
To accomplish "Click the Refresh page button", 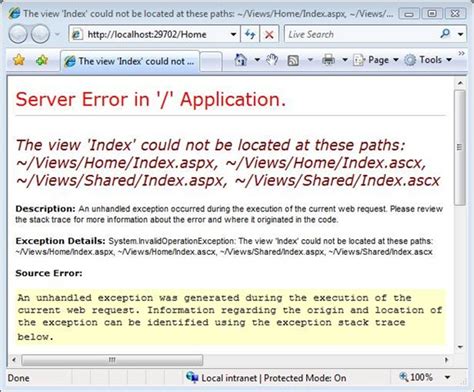I will point(250,34).
